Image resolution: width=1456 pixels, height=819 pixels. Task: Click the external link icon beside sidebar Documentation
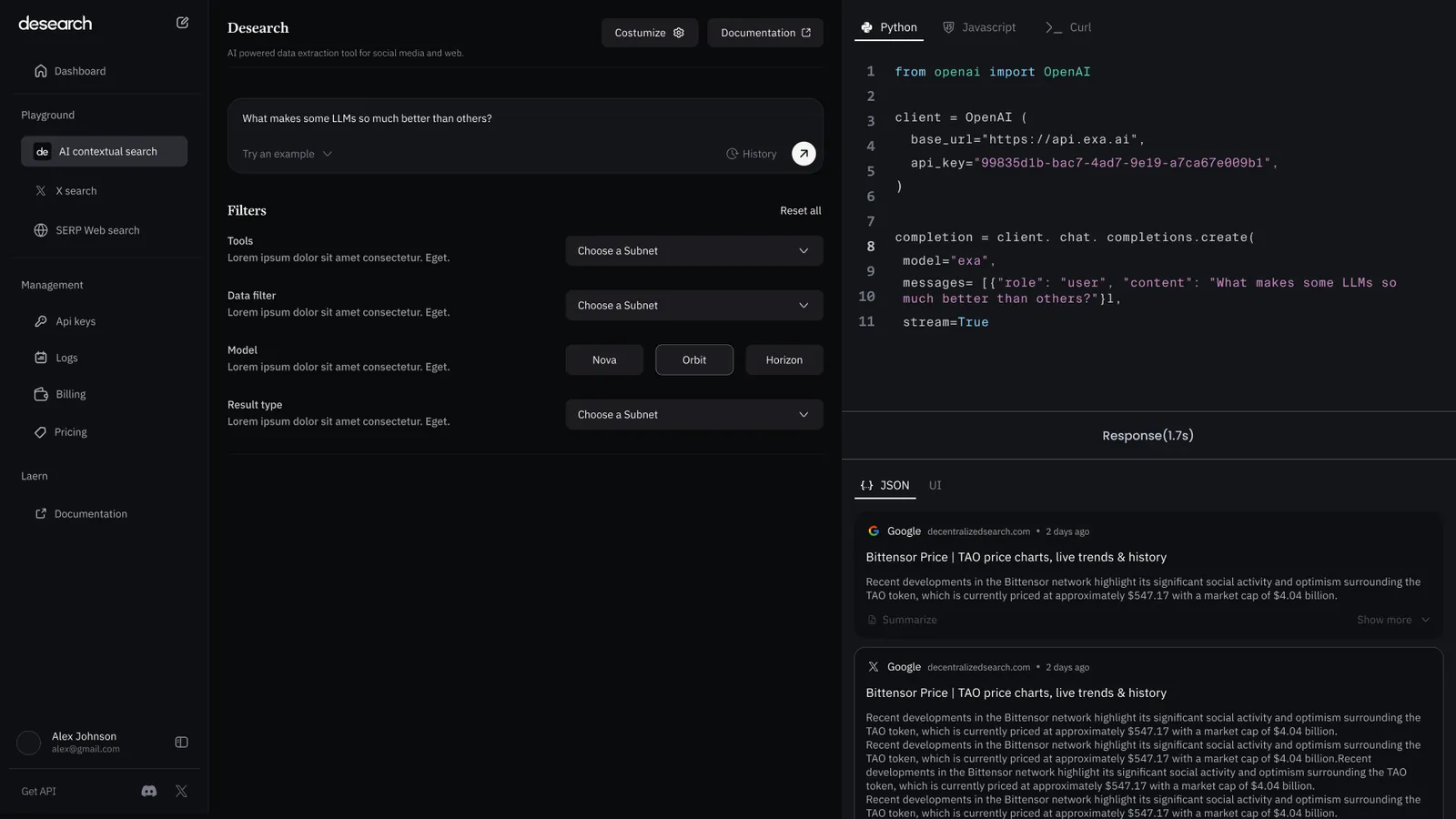41,514
